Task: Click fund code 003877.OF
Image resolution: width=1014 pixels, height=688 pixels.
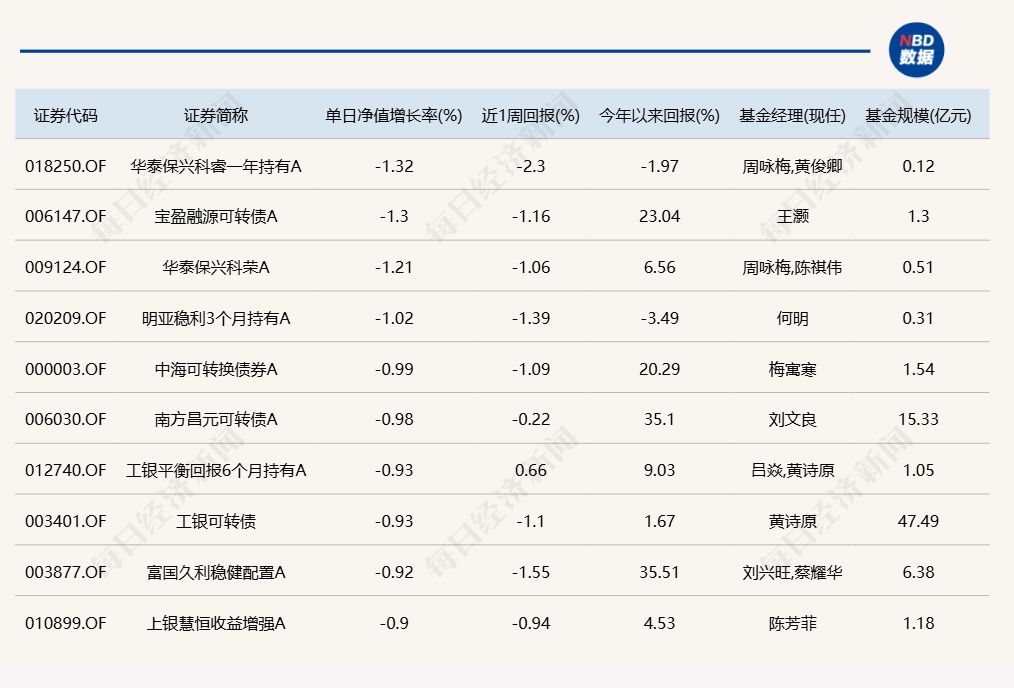Action: [65, 572]
